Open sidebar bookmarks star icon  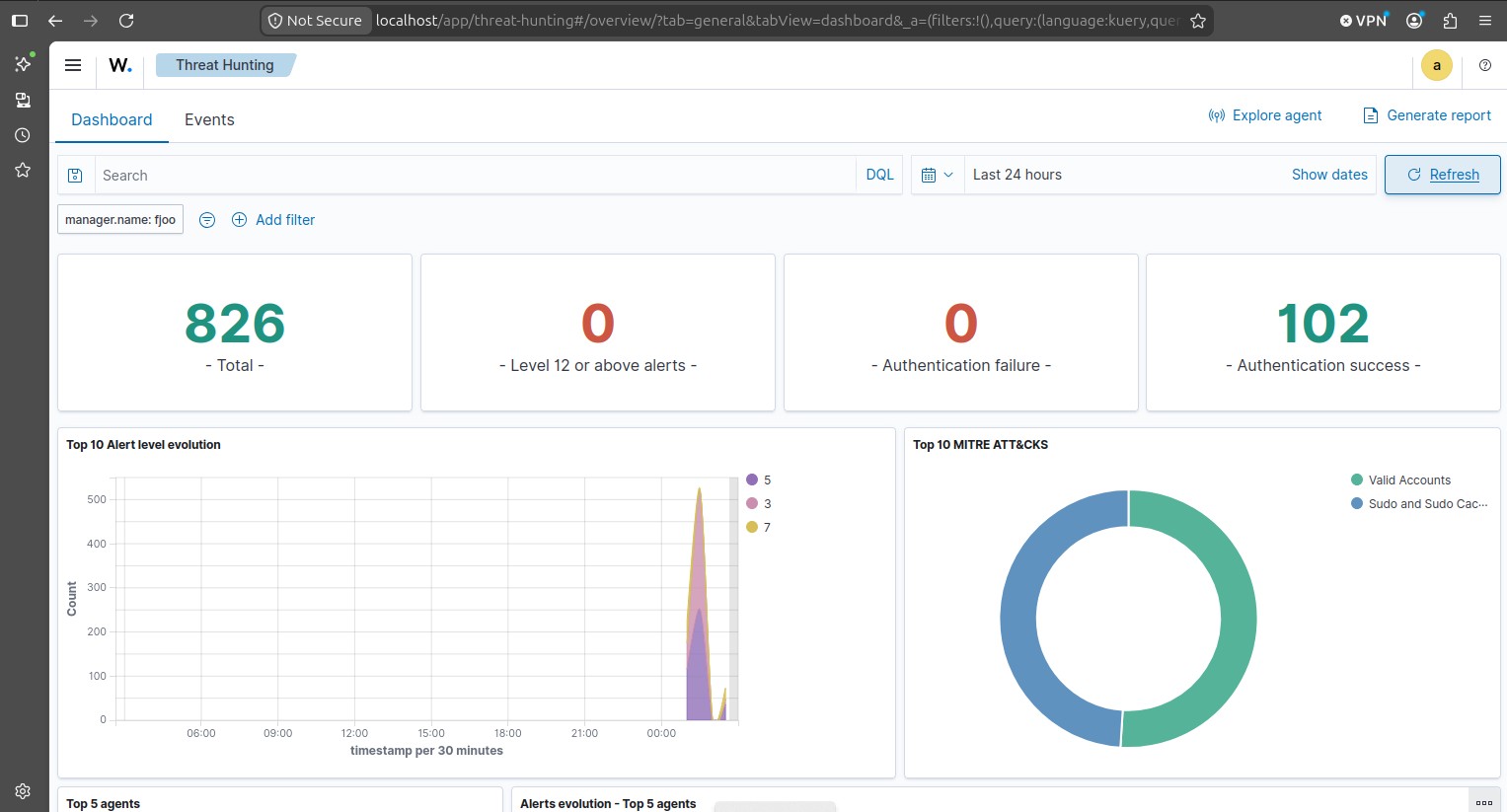23,170
